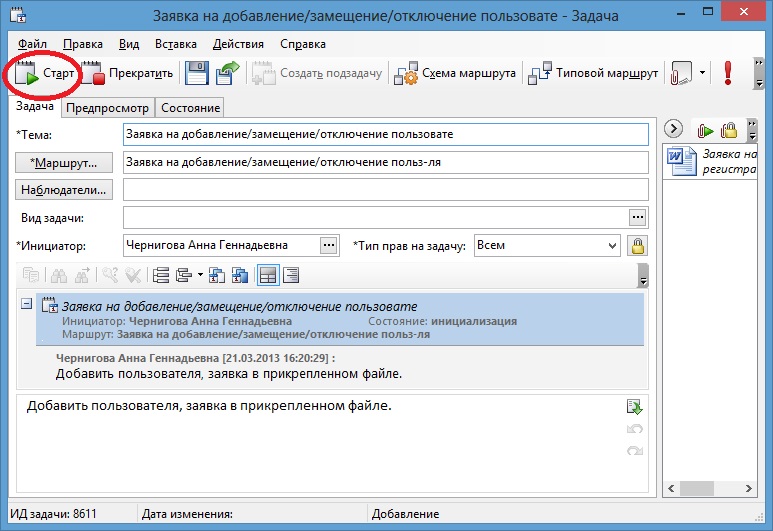Screen dimensions: 773x531
Task: Click the Маршрут... button
Action: pyautogui.click(x=64, y=162)
